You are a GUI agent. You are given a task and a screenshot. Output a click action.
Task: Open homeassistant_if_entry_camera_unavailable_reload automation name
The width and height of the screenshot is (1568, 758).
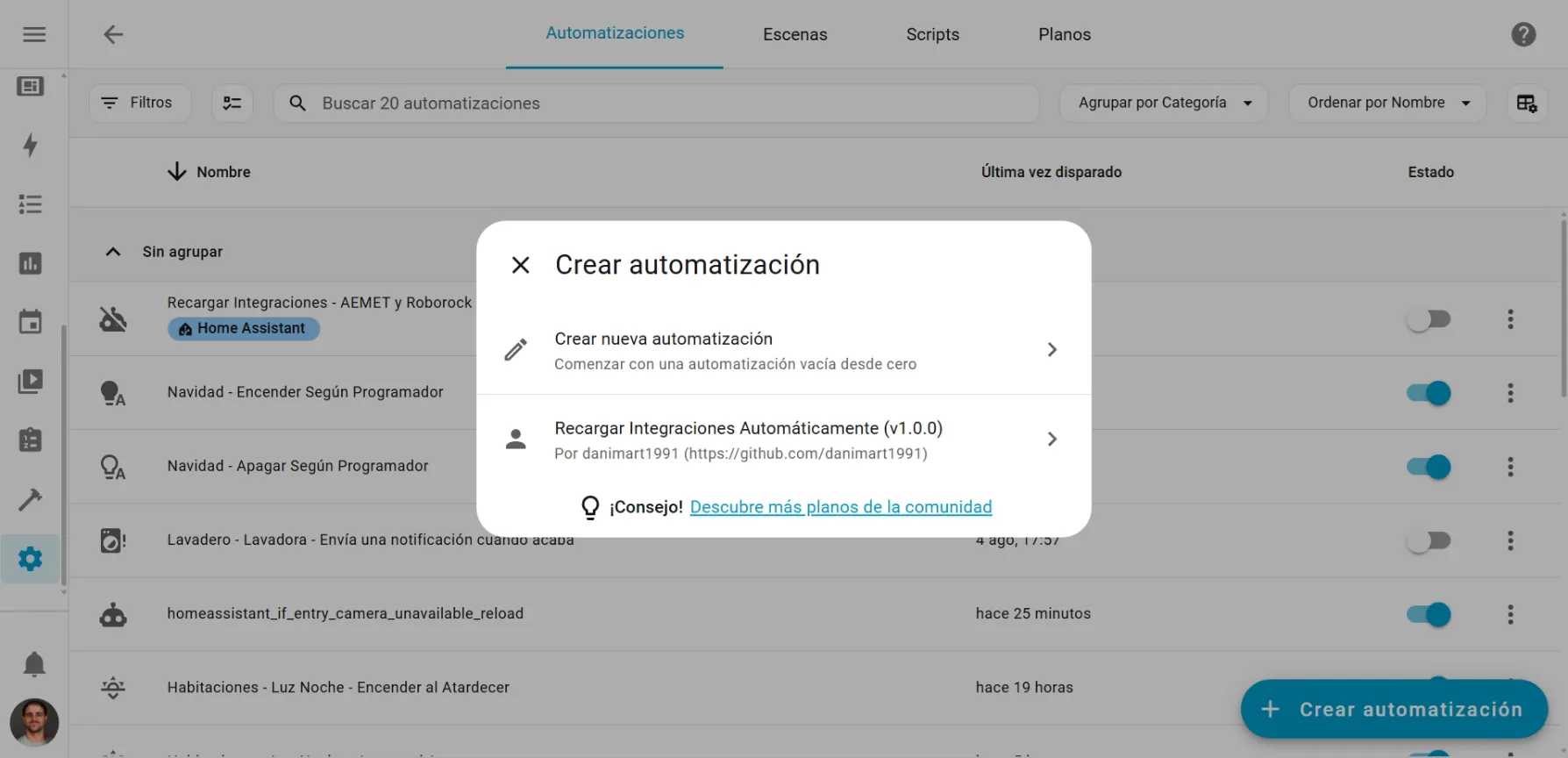coord(346,614)
